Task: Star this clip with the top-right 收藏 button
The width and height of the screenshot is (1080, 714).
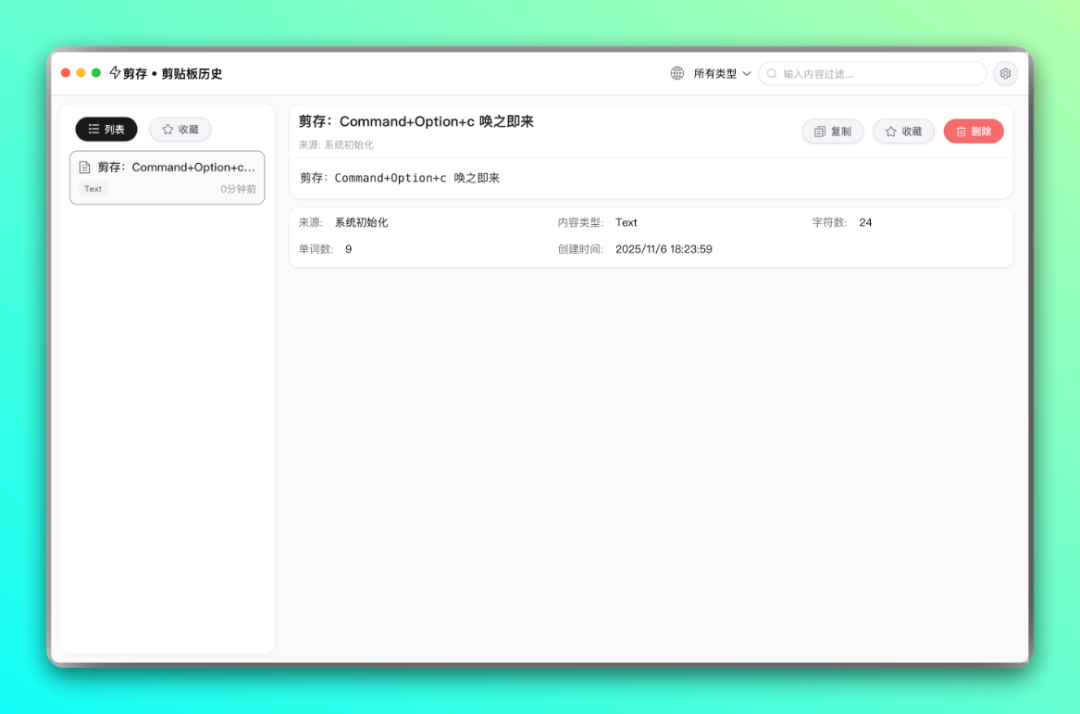Action: (903, 131)
